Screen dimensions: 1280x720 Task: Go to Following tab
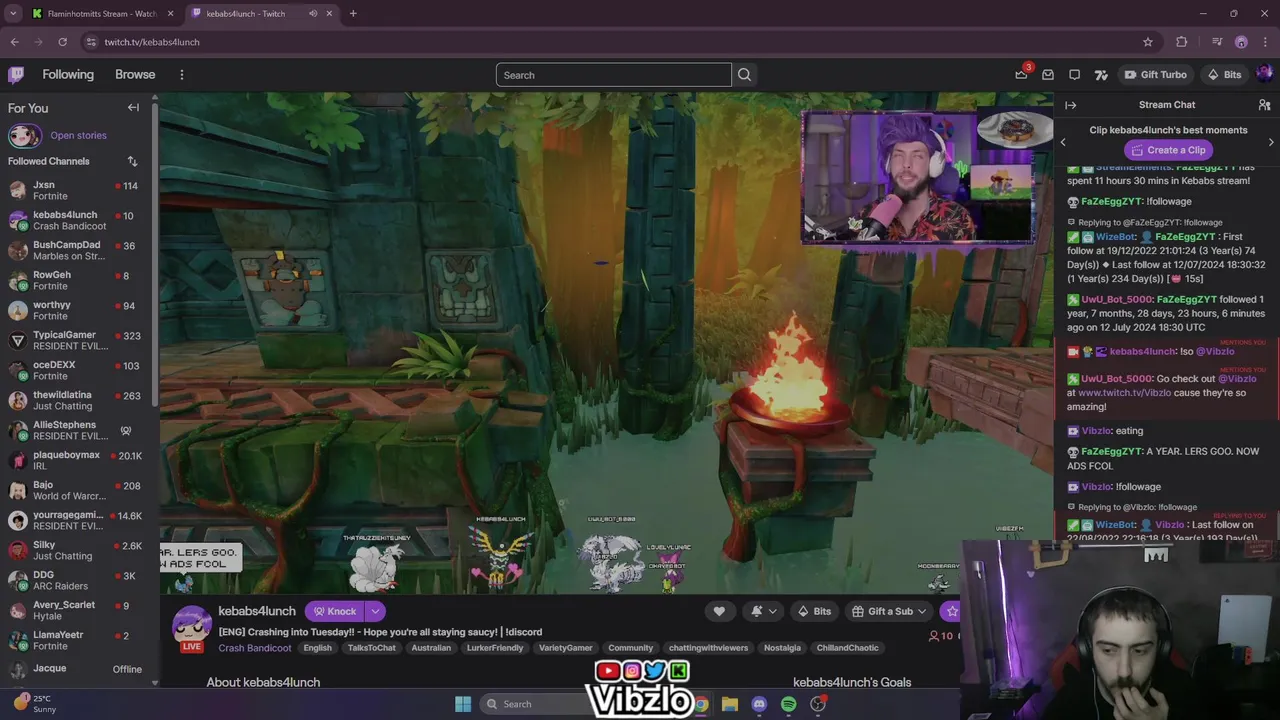coord(68,75)
